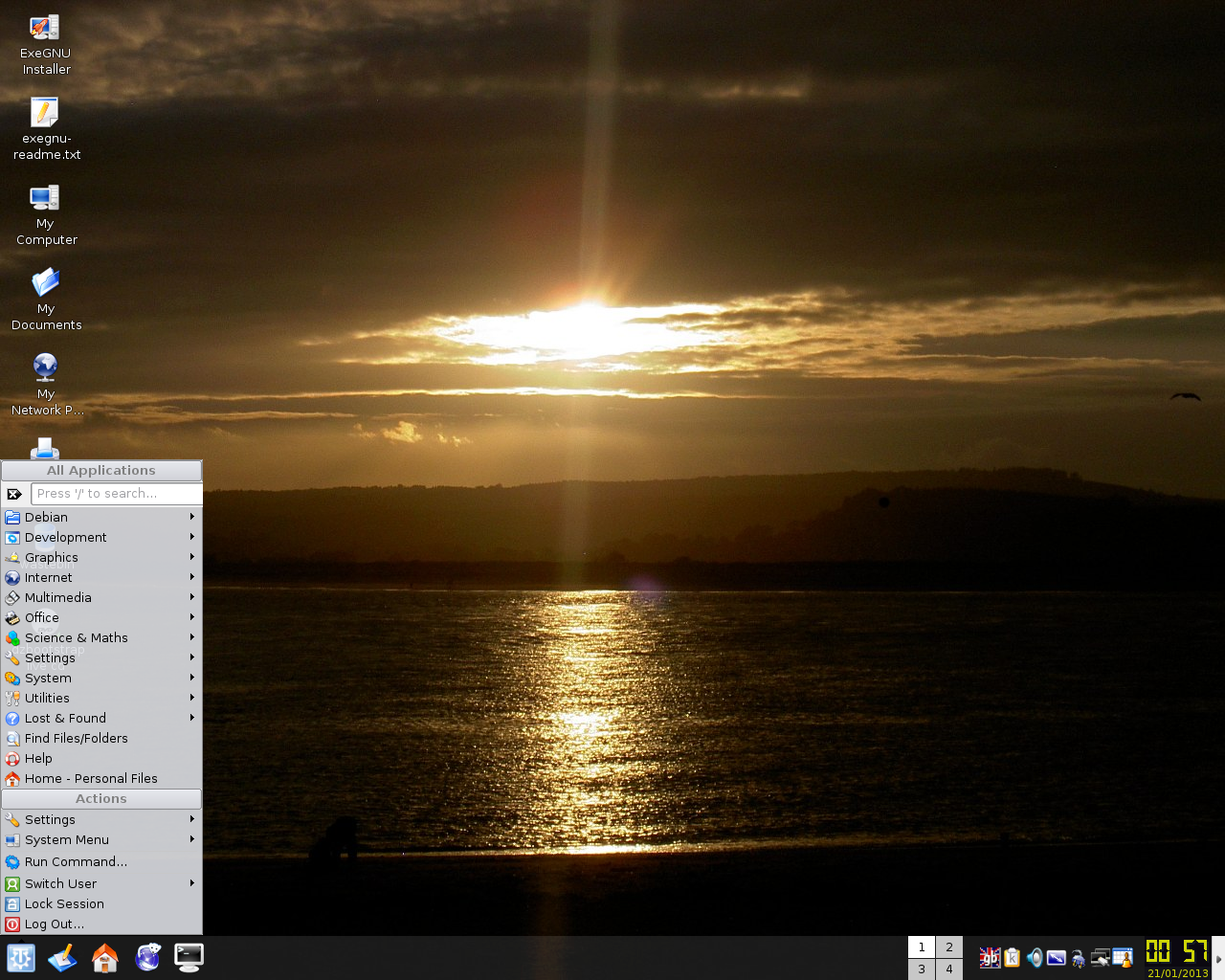Open the Lost & Found menu category
1225x980 pixels.
(x=101, y=718)
